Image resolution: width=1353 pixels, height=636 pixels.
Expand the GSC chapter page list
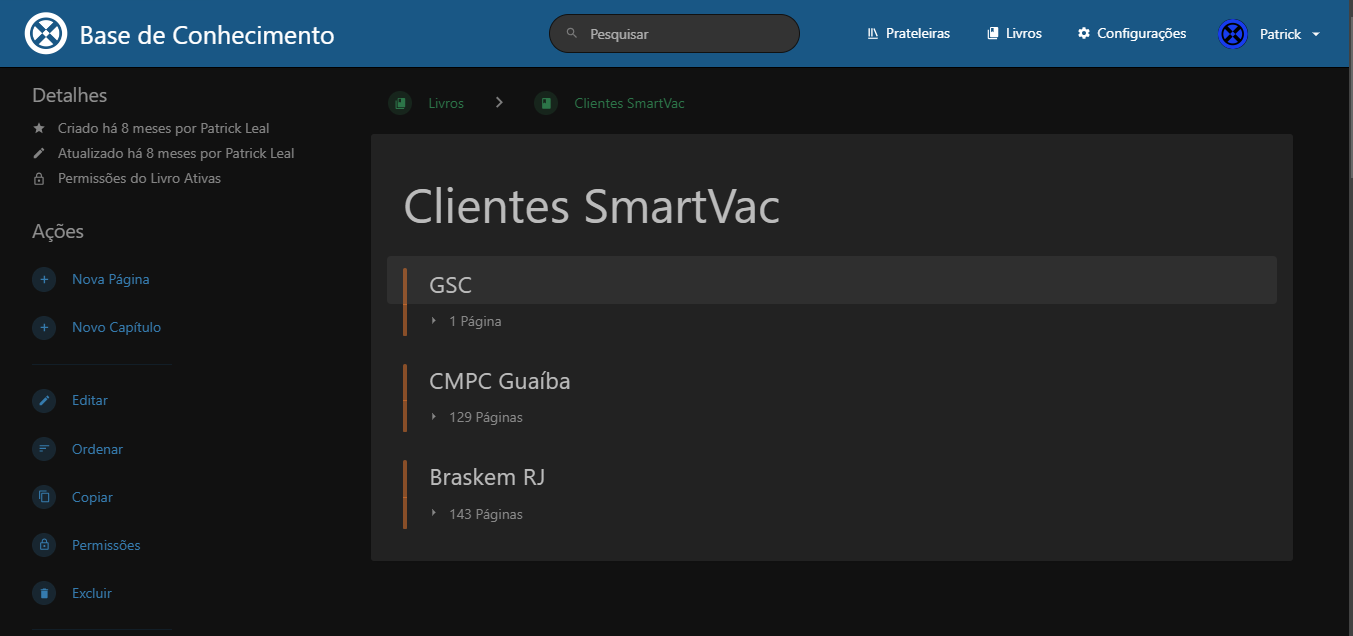466,321
